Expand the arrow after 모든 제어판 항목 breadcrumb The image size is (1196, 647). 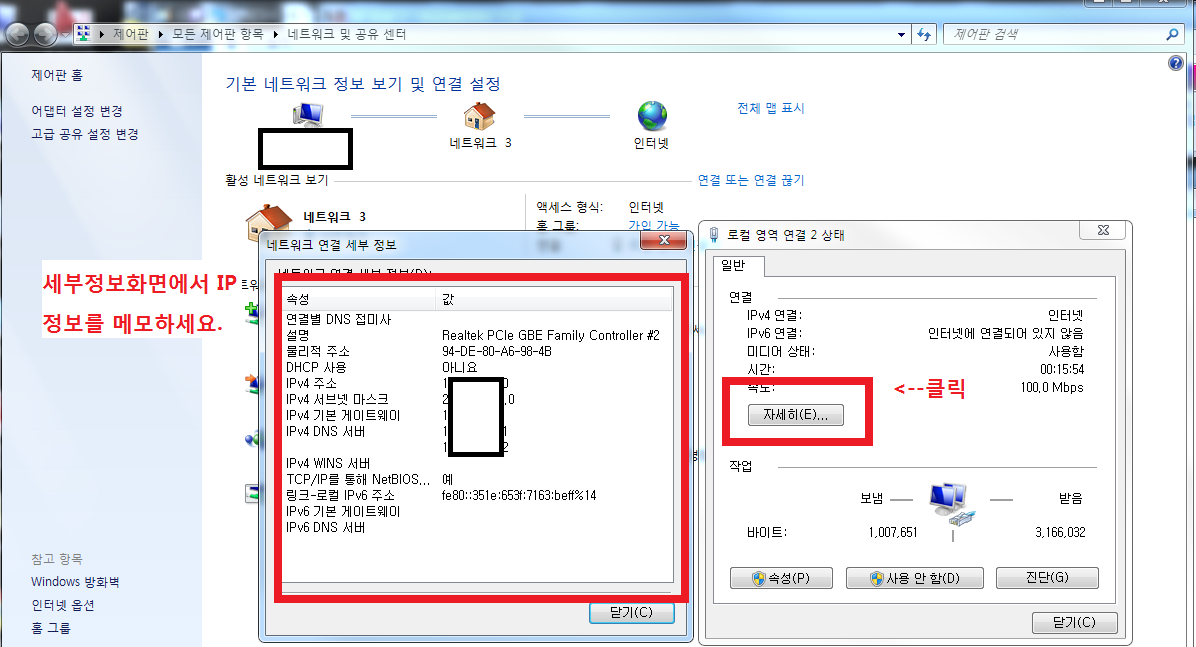click(275, 34)
